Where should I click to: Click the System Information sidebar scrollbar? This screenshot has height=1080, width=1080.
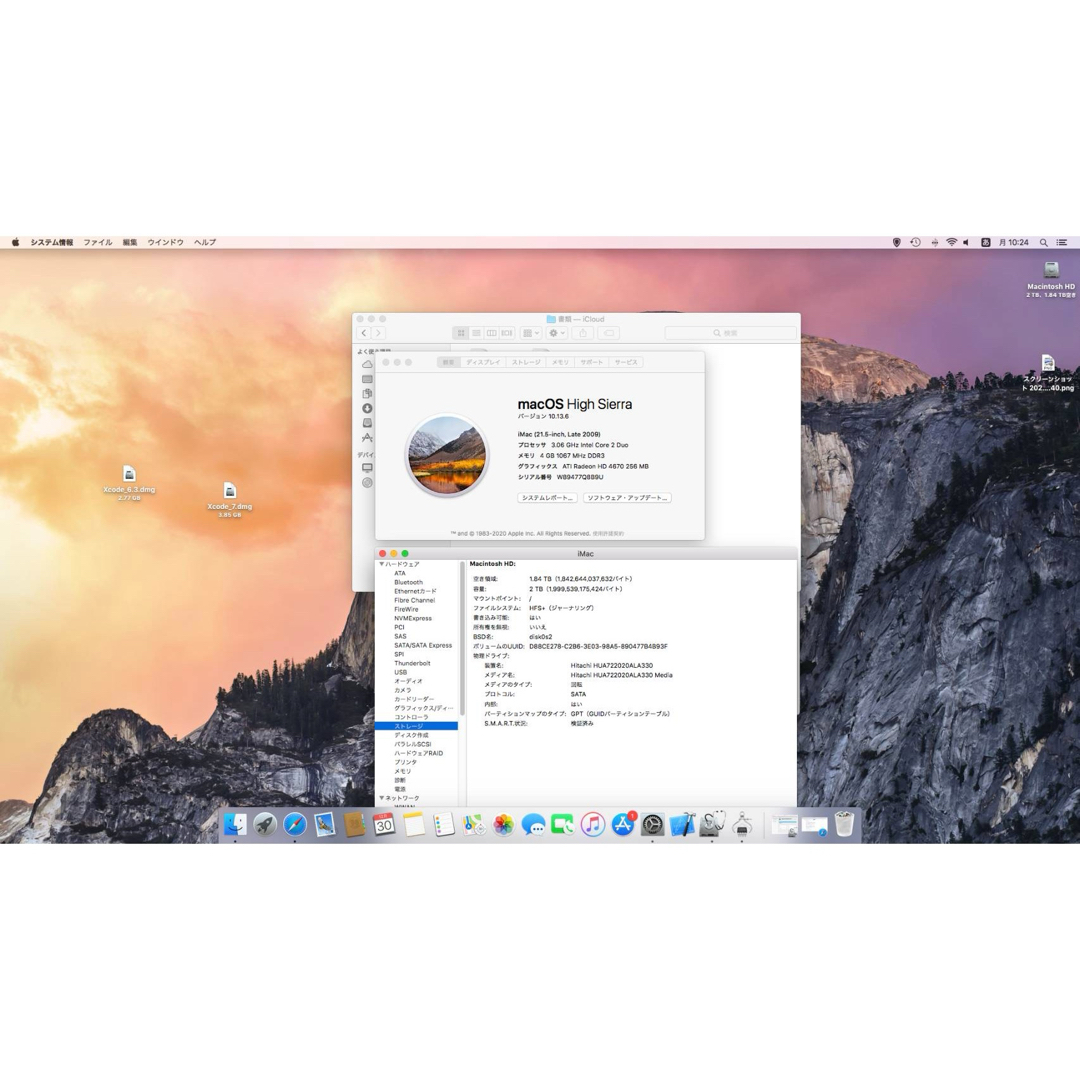462,638
